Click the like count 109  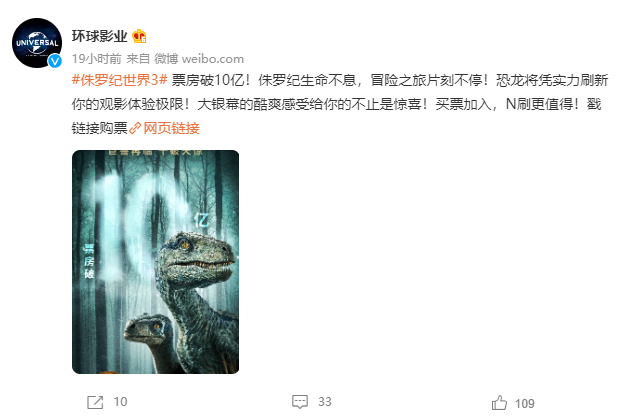pyautogui.click(x=525, y=403)
